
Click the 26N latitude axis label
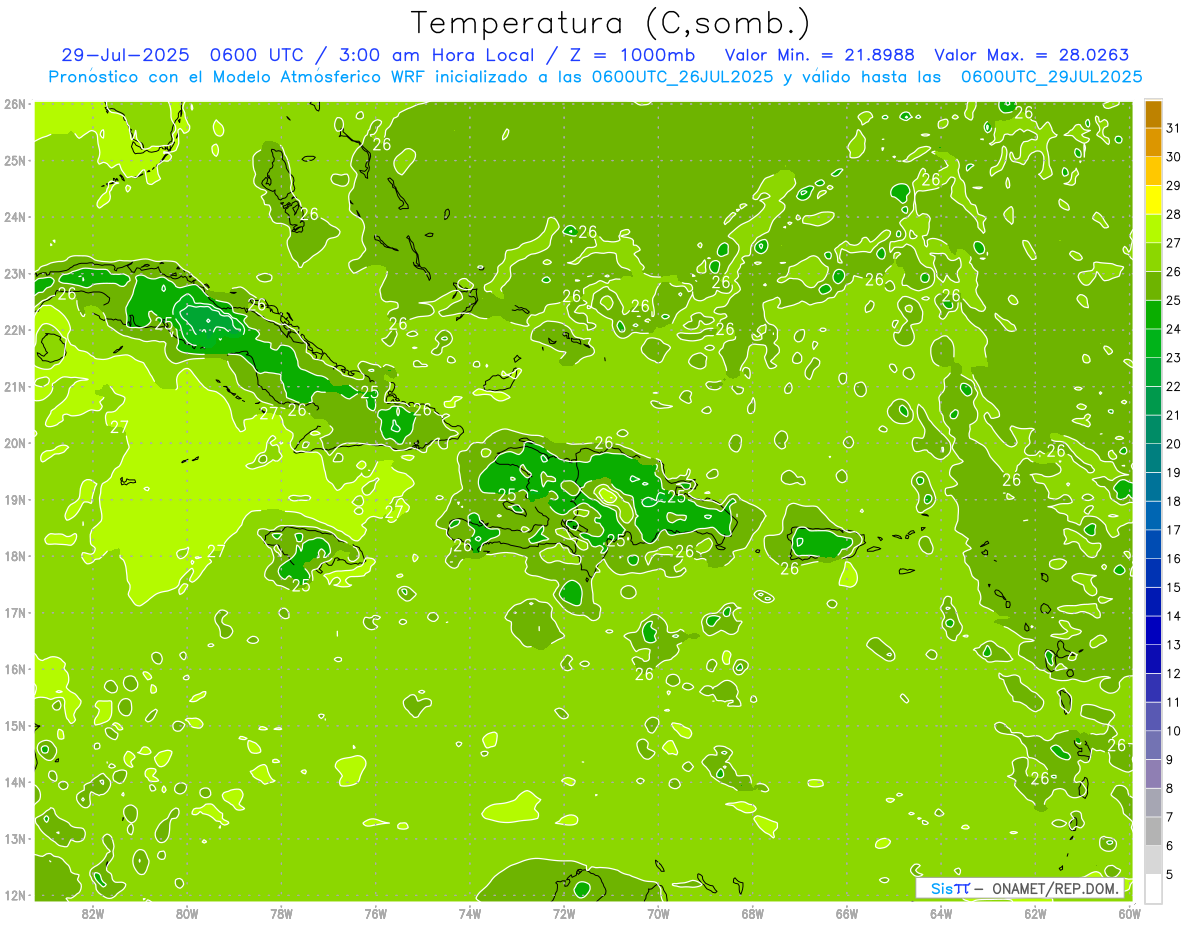pyautogui.click(x=14, y=104)
